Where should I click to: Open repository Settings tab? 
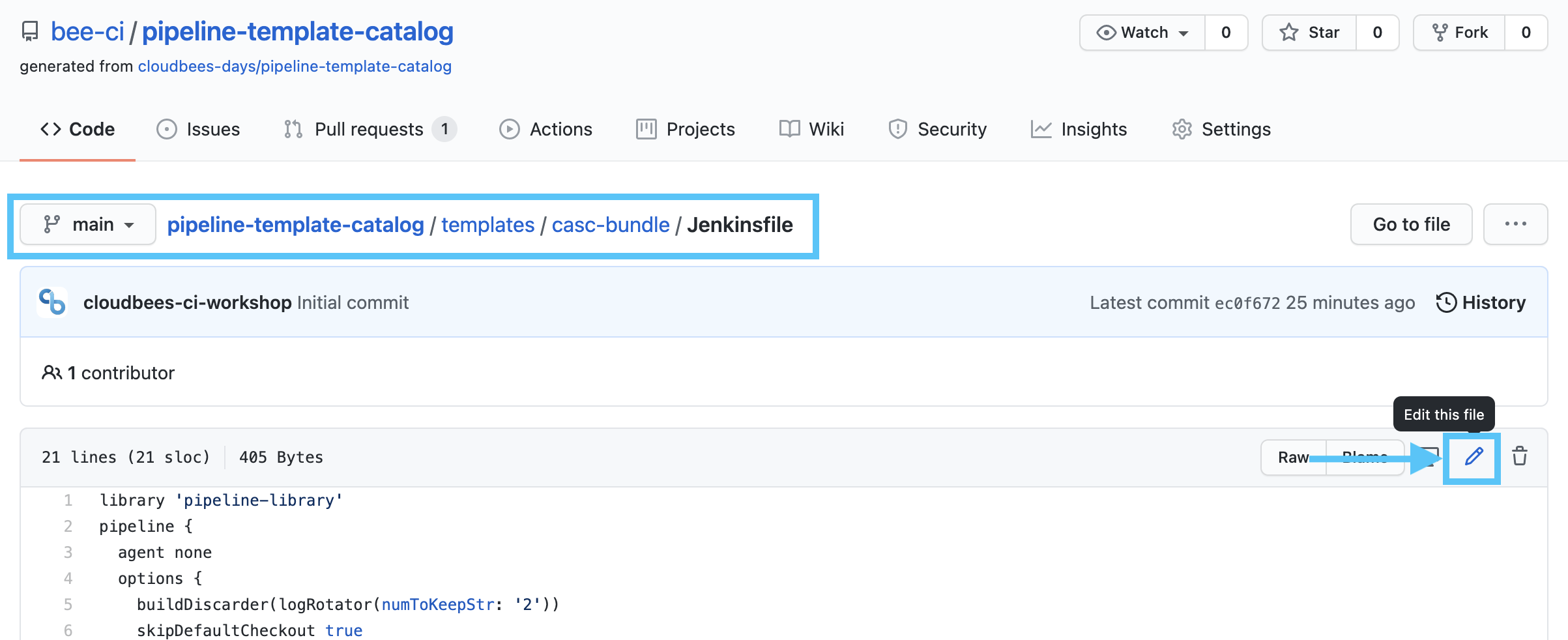pyautogui.click(x=1221, y=129)
